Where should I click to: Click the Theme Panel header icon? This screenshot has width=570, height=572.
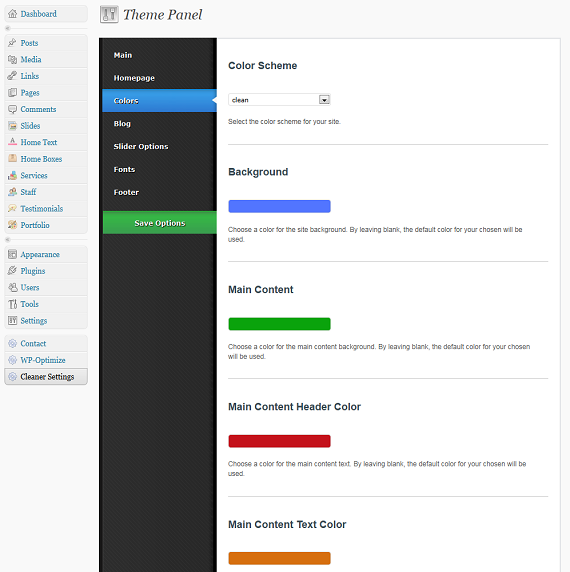(109, 14)
